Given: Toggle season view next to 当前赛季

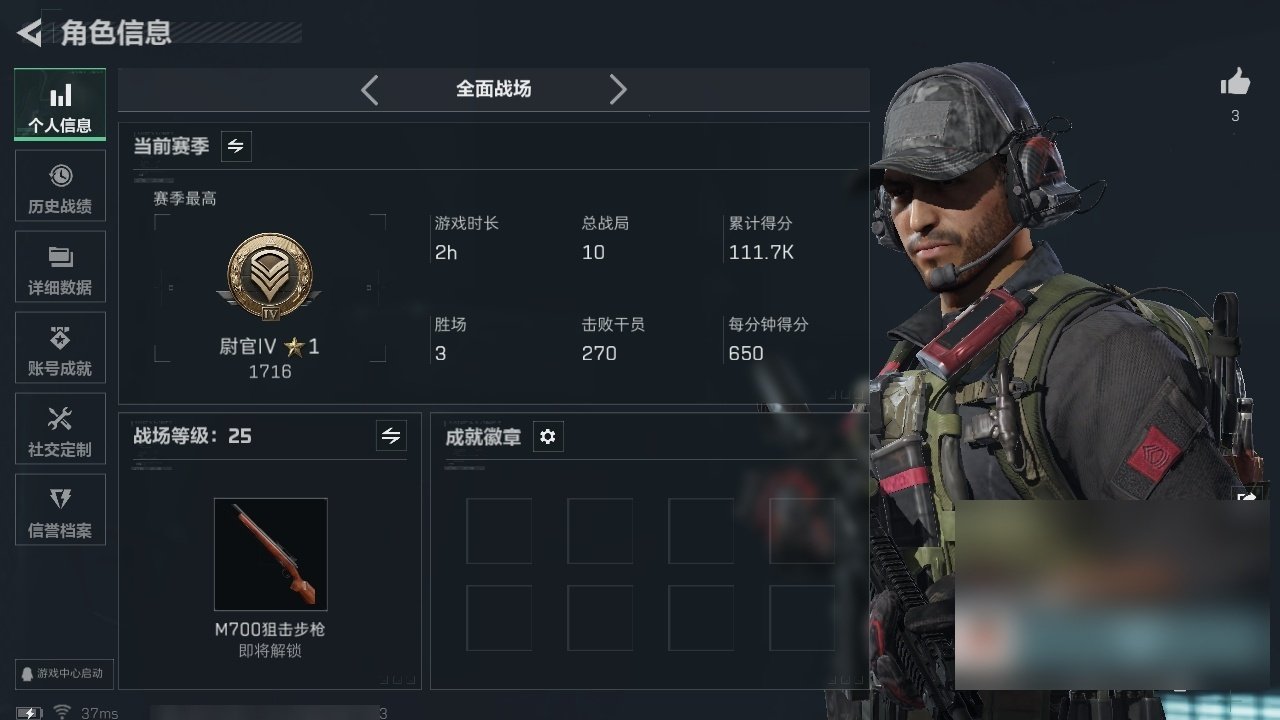Looking at the screenshot, I should (236, 146).
